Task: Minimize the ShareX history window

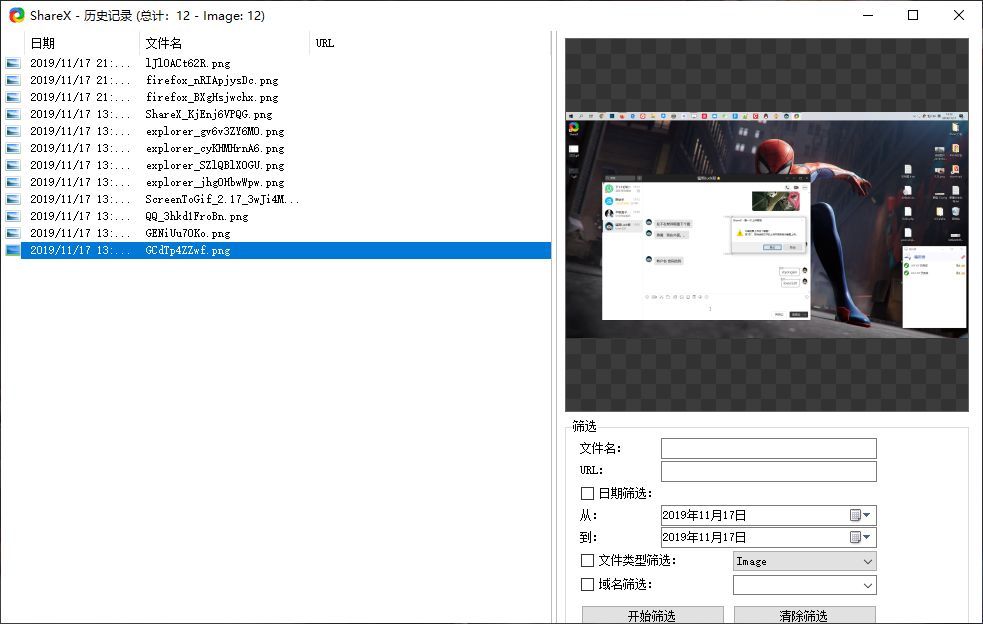Action: [x=868, y=15]
